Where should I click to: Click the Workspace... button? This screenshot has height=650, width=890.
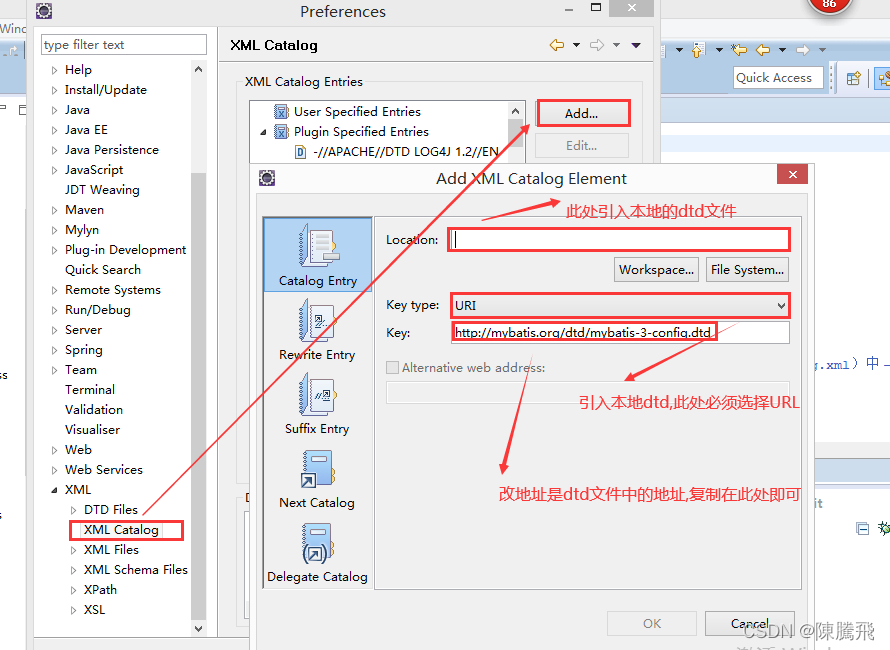pos(656,270)
